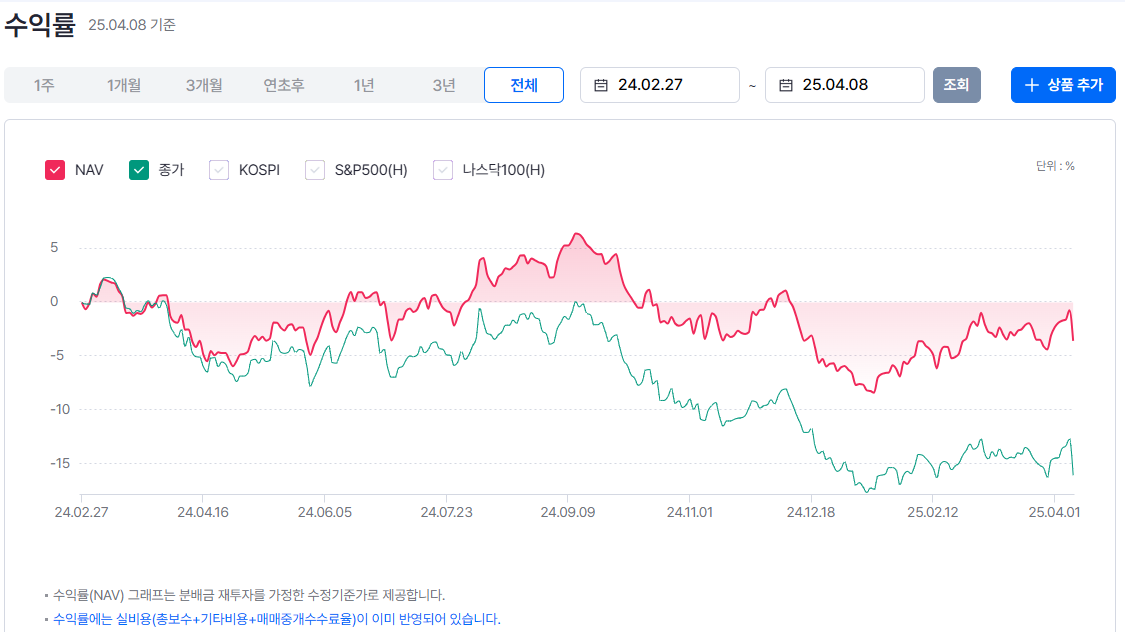
Task: Enable the S&P500(H) checkbox
Action: click(x=314, y=169)
